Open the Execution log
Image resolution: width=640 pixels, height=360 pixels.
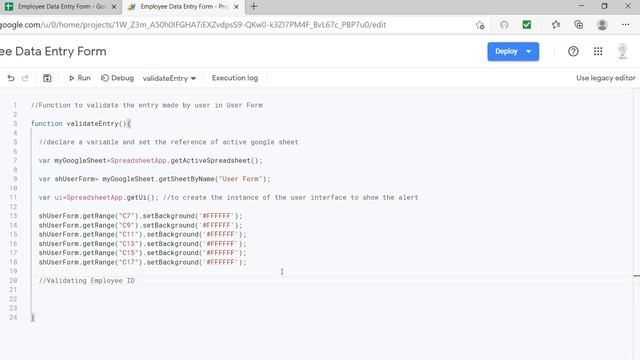235,78
